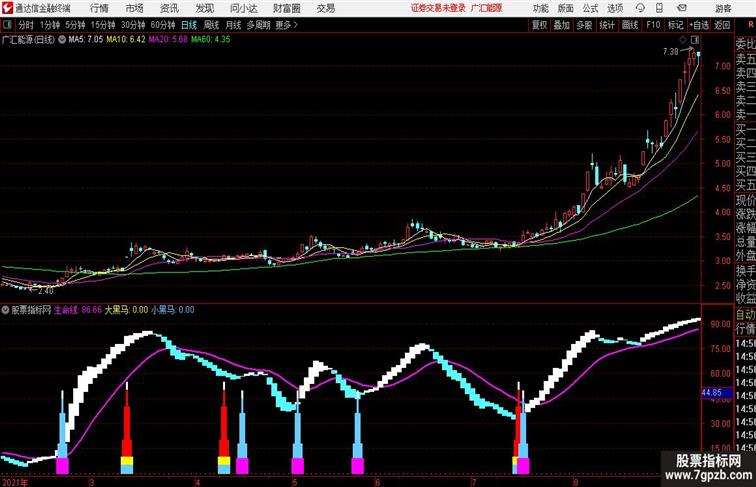Open the 问小达 menu
Image resolution: width=756 pixels, height=487 pixels.
[x=243, y=8]
